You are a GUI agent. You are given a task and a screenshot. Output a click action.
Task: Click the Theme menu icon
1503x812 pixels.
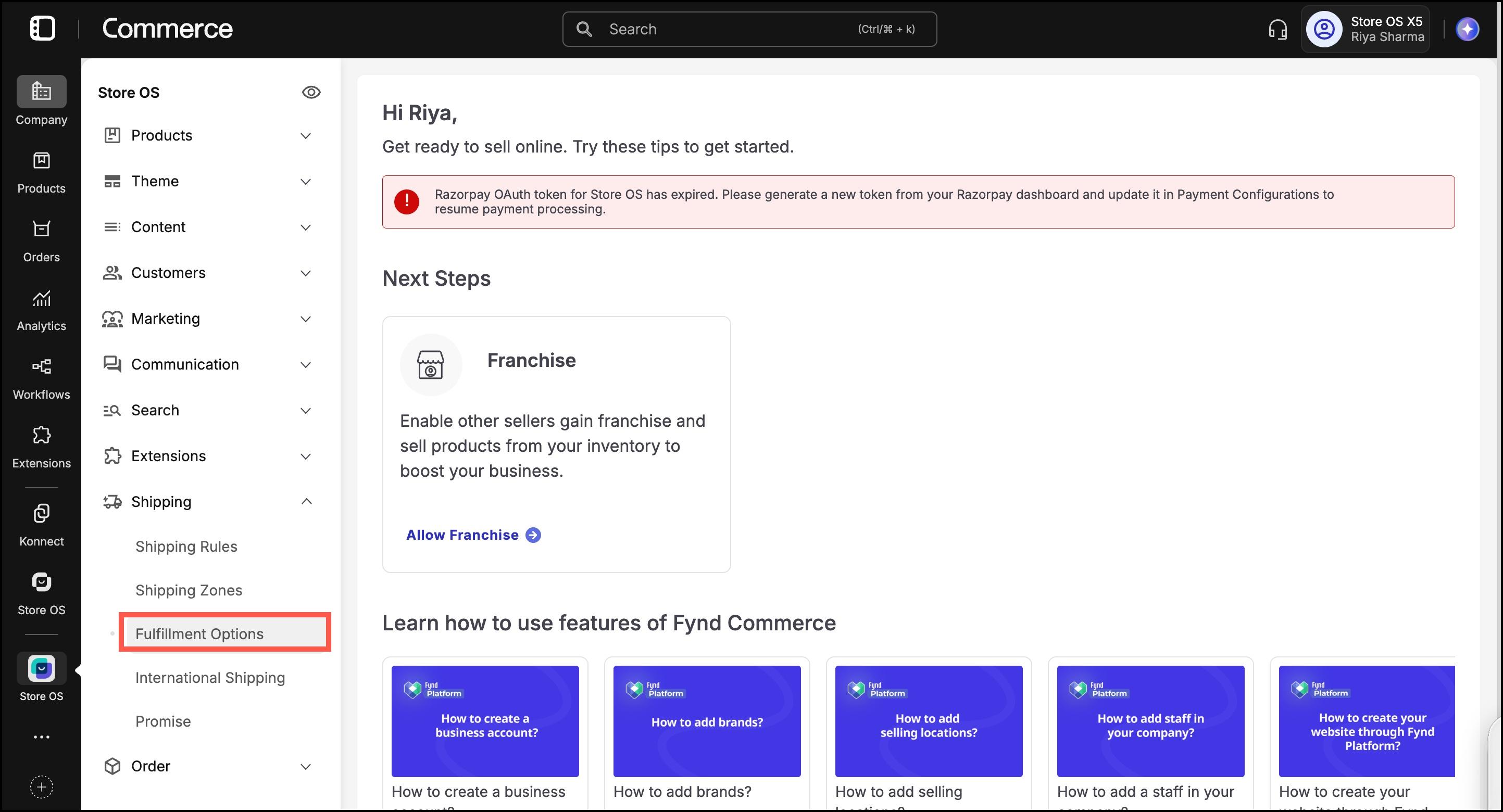coord(112,181)
